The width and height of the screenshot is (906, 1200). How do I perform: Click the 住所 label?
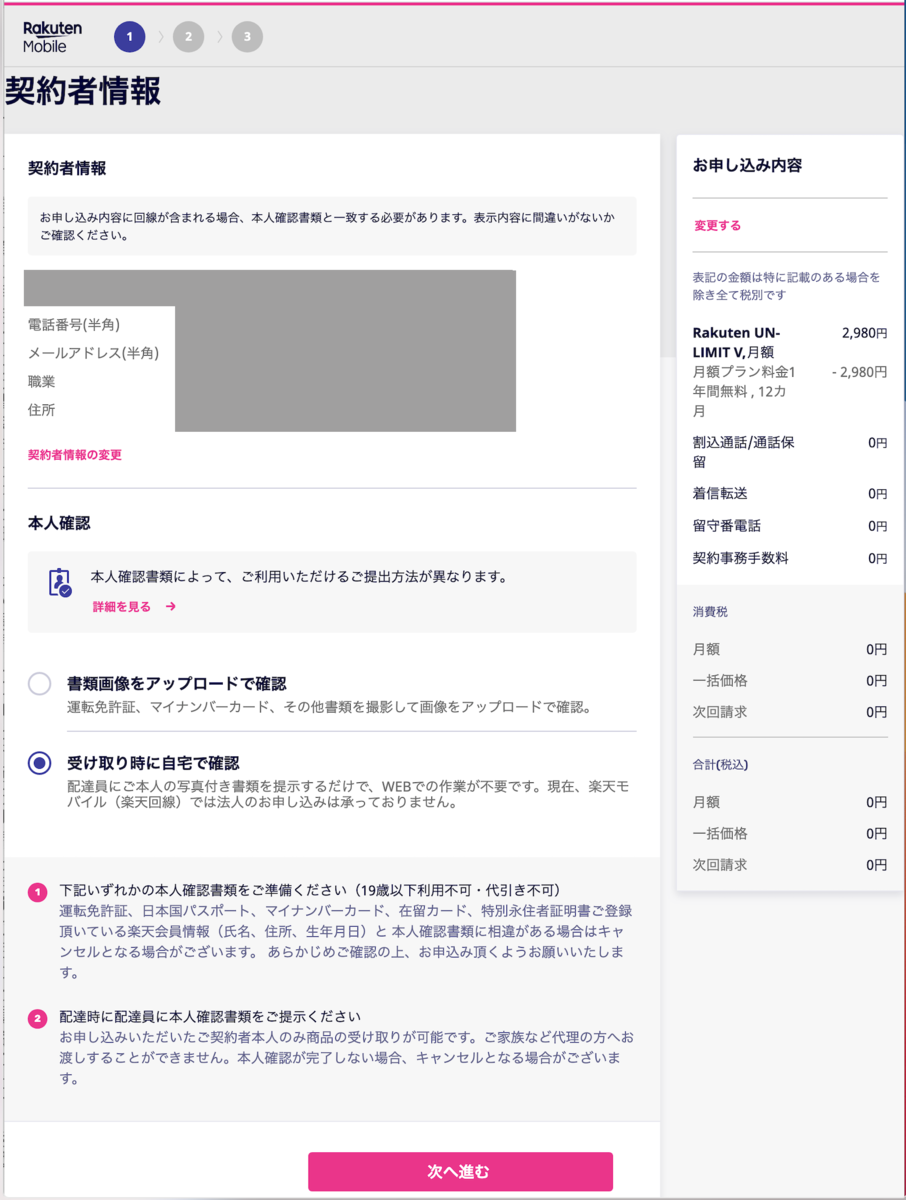[42, 410]
